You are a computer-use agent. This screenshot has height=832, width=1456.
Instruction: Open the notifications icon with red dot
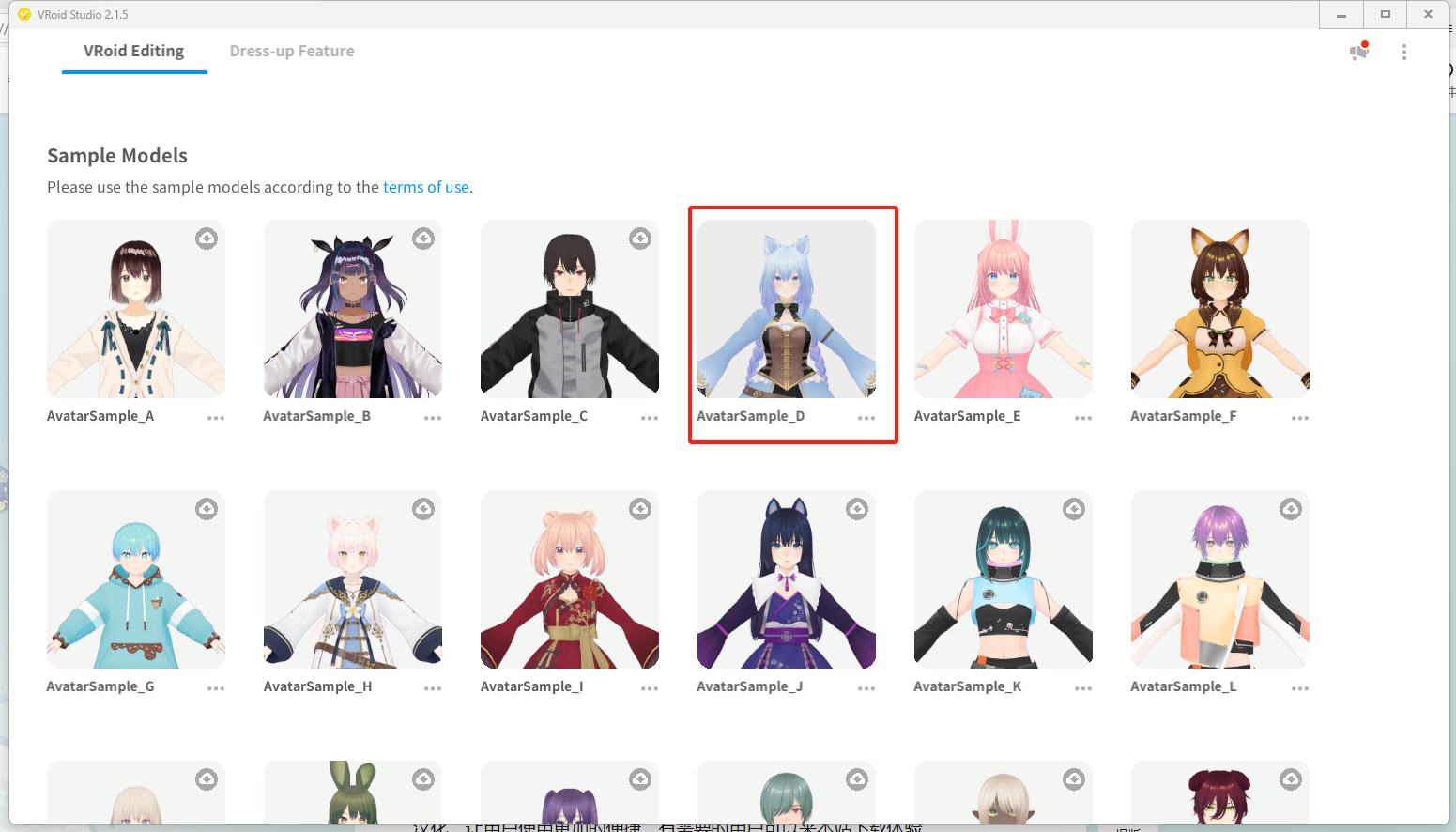1358,52
